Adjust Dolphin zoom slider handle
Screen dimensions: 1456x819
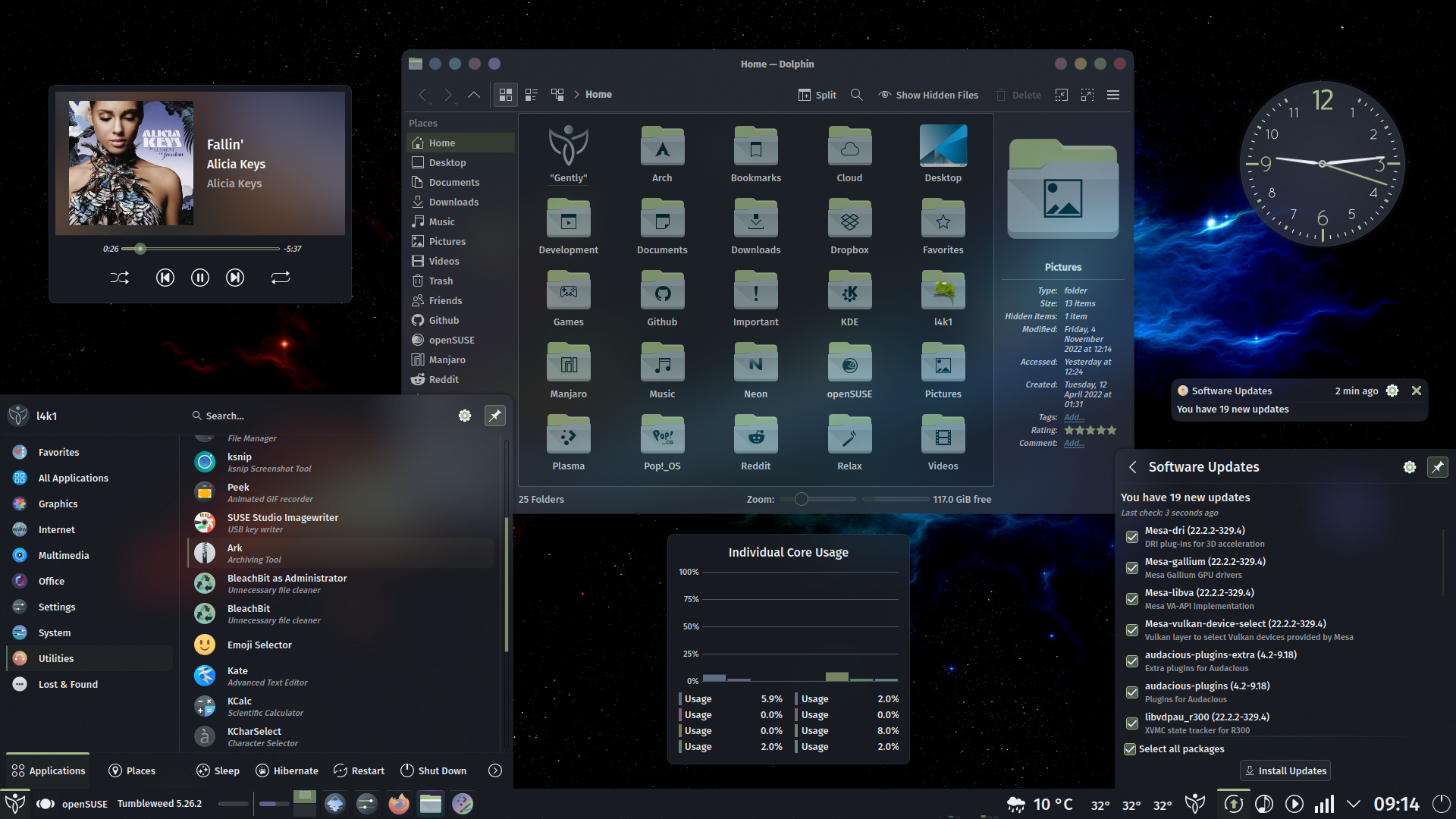pyautogui.click(x=801, y=499)
